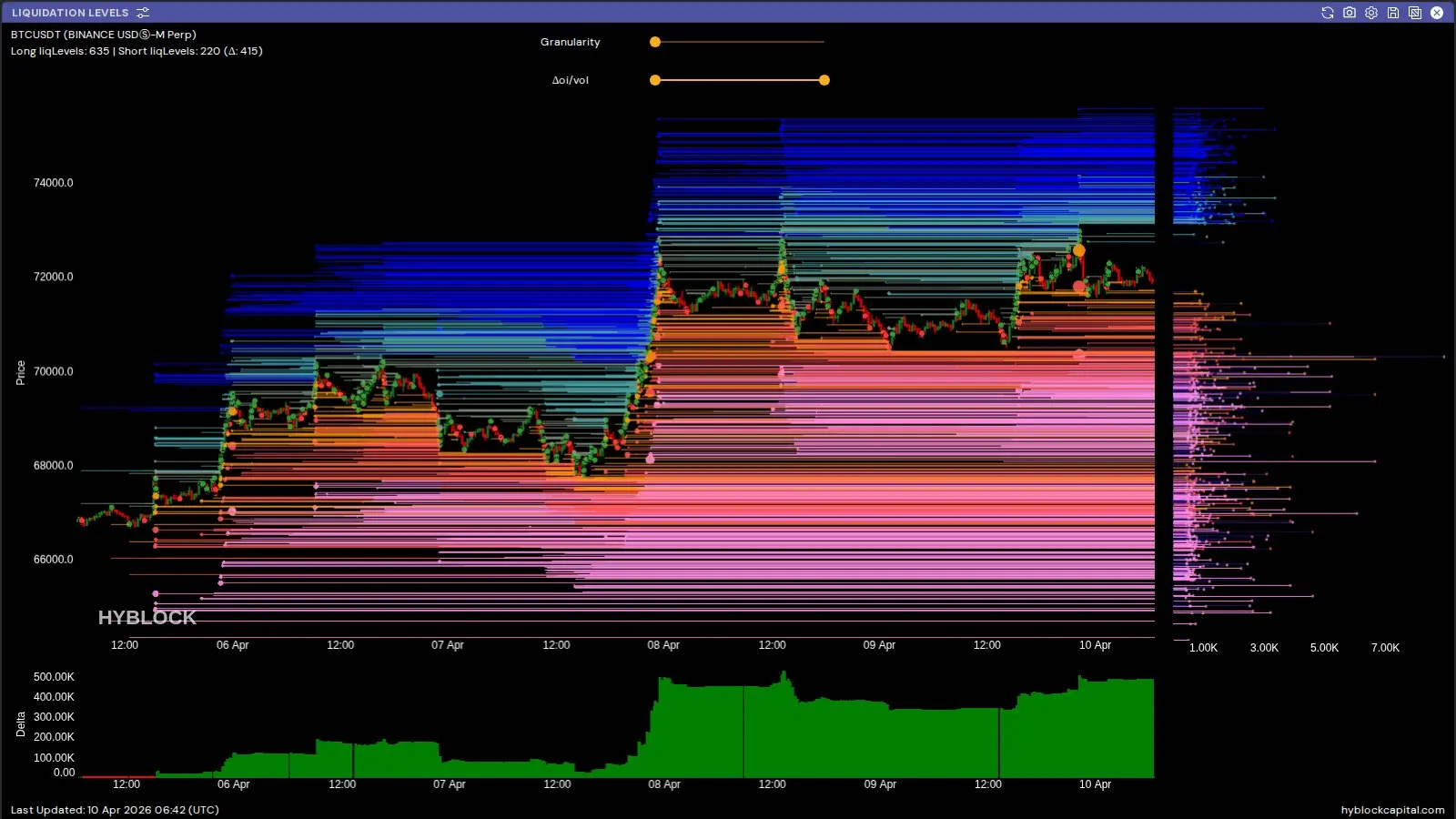Click the left handle of the Δoi/vol slider
The width and height of the screenshot is (1456, 819).
655,80
